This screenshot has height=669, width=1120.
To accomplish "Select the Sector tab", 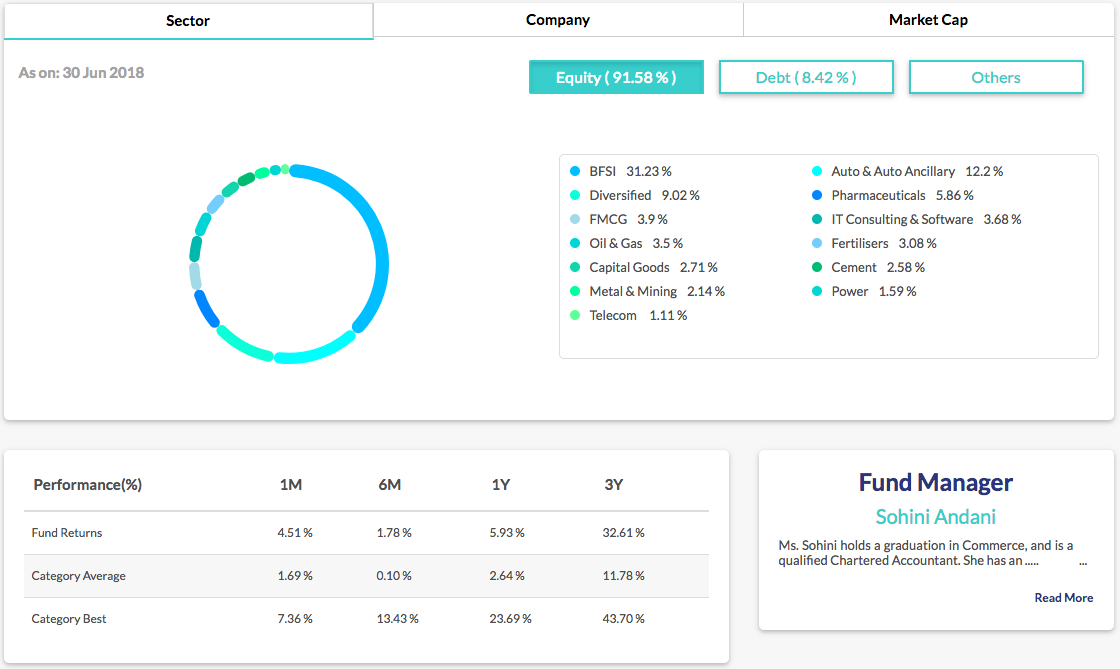I will click(188, 20).
